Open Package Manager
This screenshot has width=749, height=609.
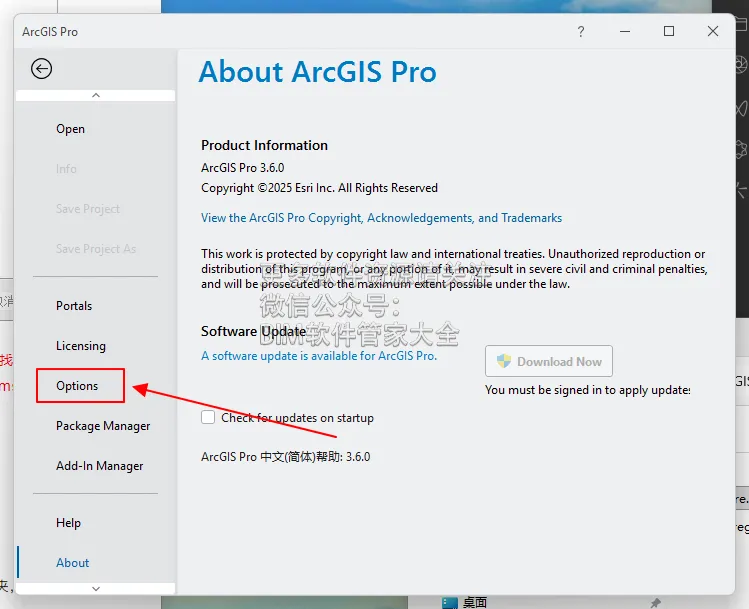103,426
